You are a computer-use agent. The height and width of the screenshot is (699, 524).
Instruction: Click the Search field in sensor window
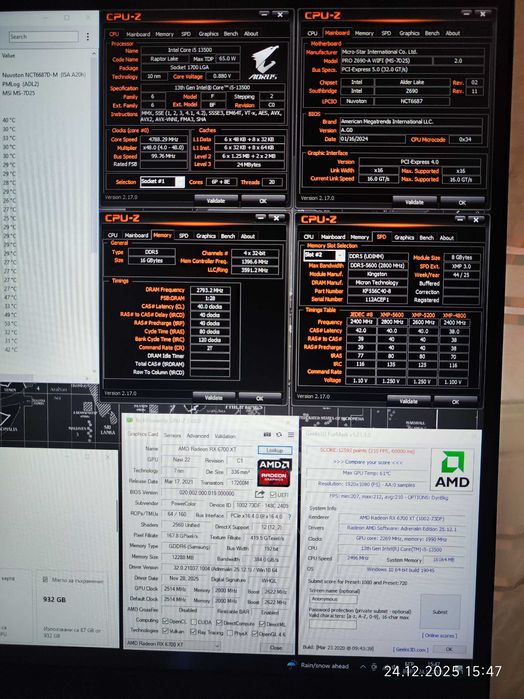click(44, 37)
